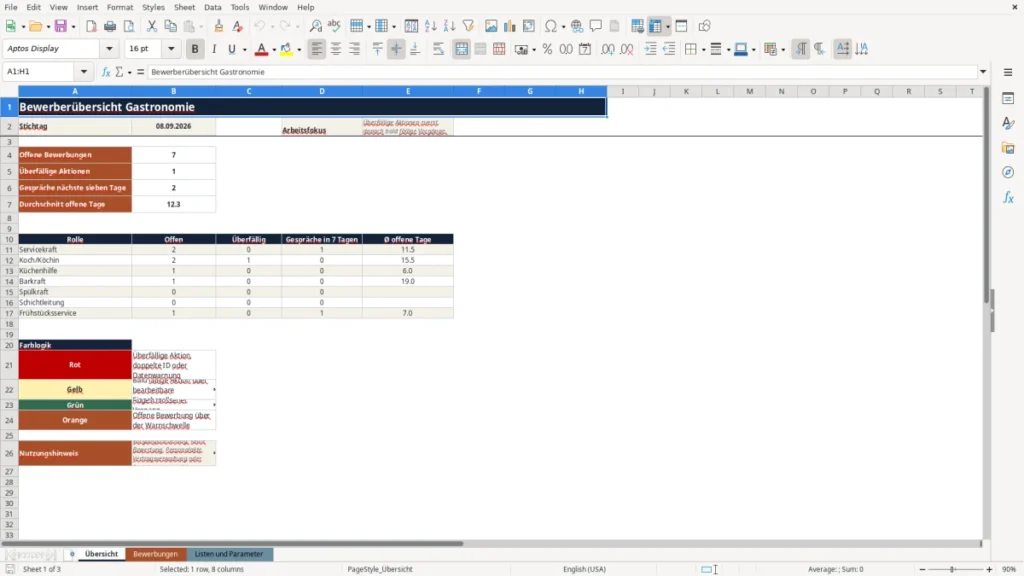The width and height of the screenshot is (1024, 576).
Task: Open the font size dropdown
Action: [x=171, y=48]
